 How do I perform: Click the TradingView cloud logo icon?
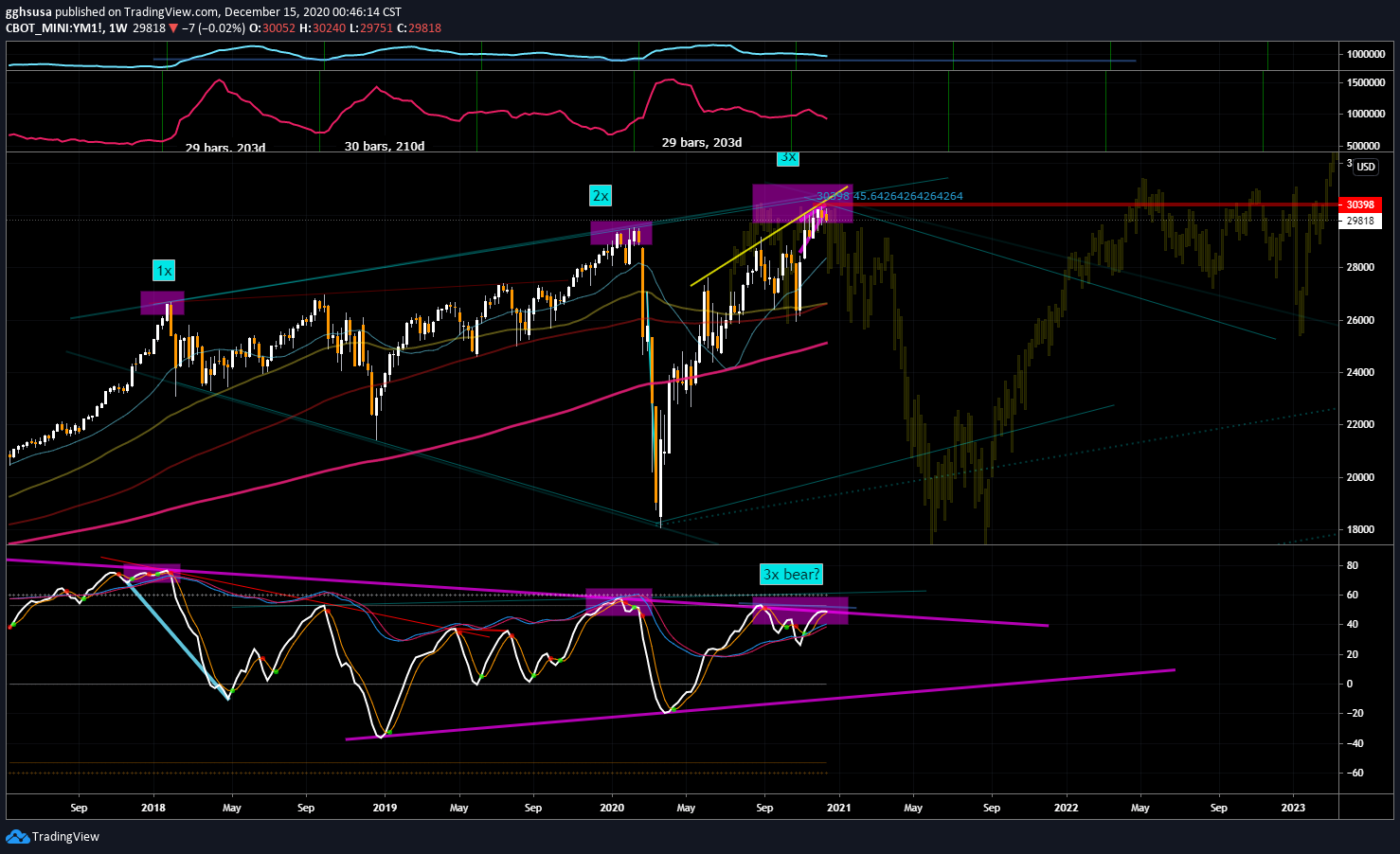coord(17,836)
